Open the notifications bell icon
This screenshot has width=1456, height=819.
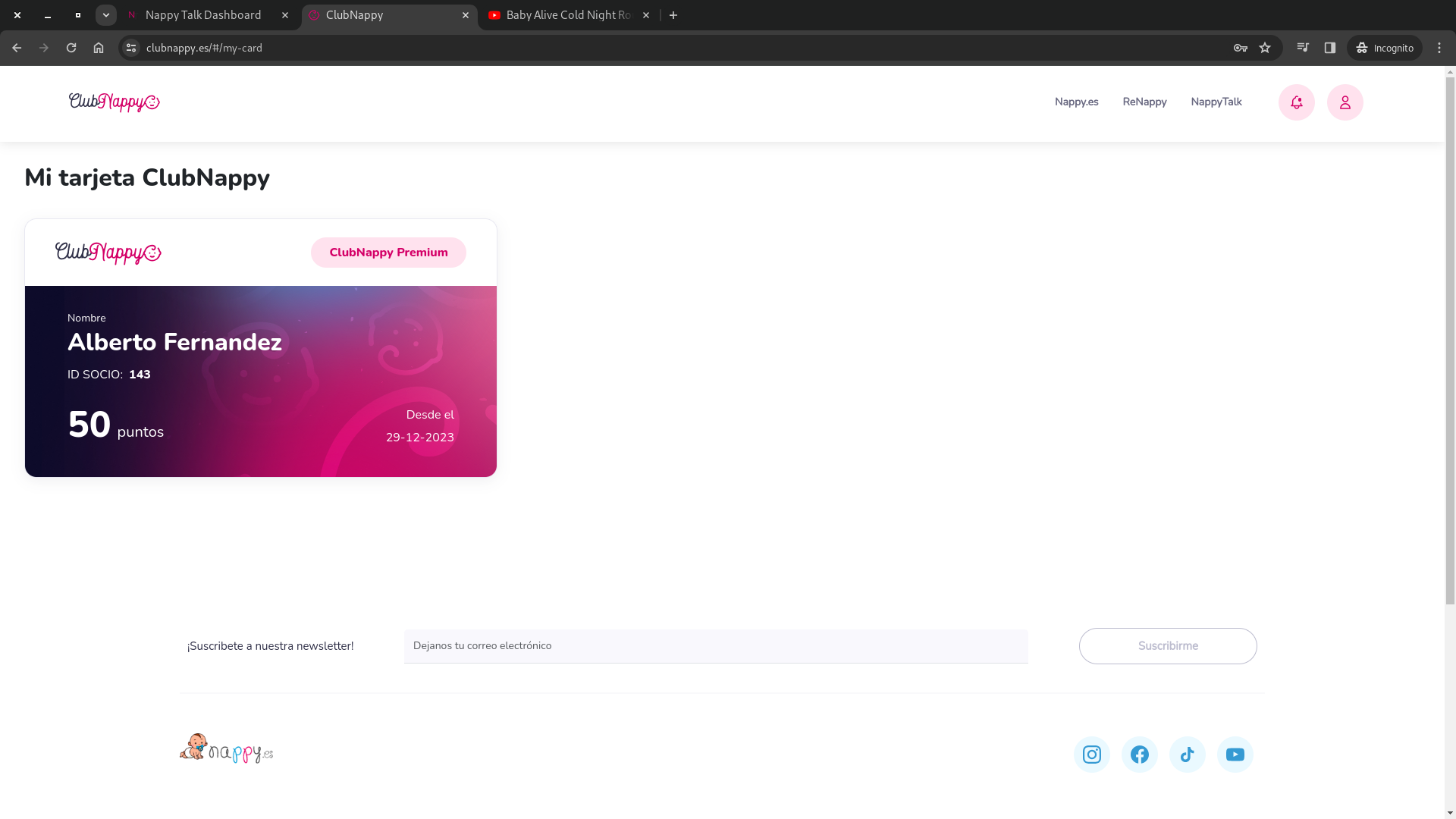1296,102
